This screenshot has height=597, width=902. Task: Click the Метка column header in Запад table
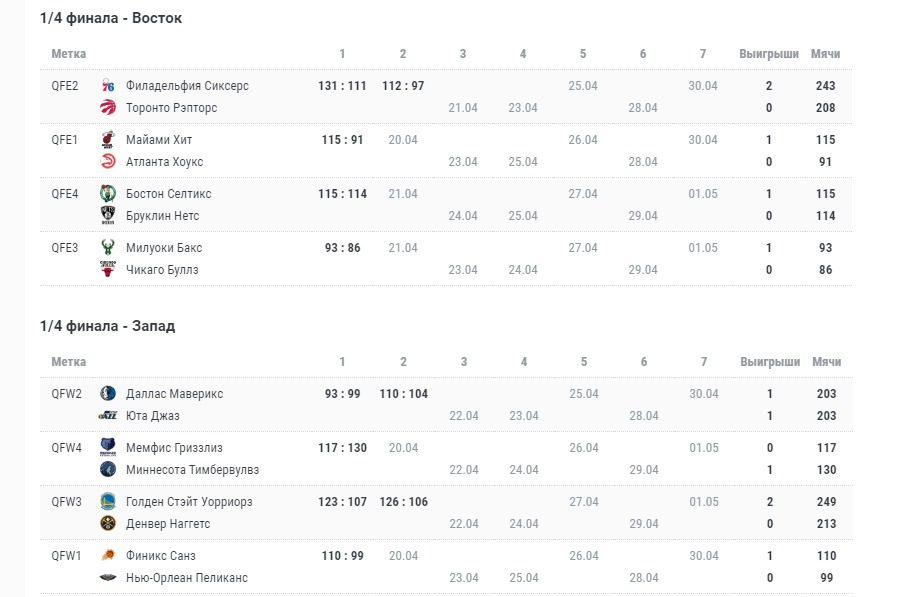(x=69, y=362)
